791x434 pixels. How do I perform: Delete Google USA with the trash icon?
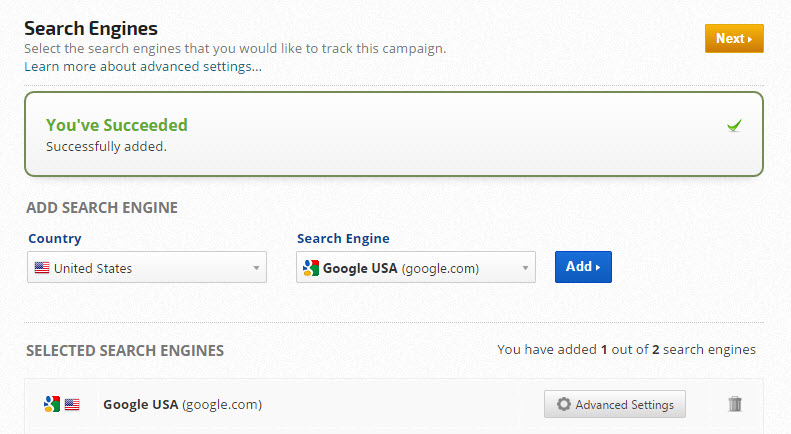click(735, 404)
